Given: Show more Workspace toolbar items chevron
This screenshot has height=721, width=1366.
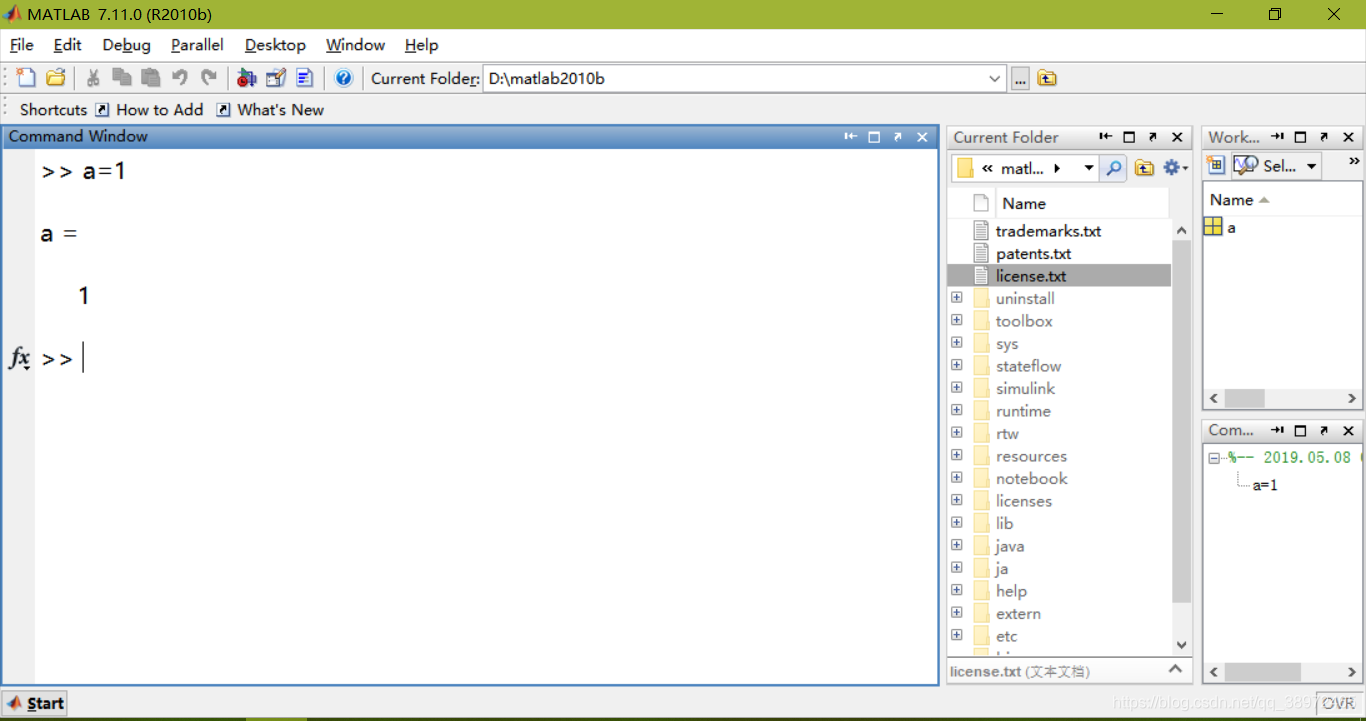Looking at the screenshot, I should coord(1354,161).
